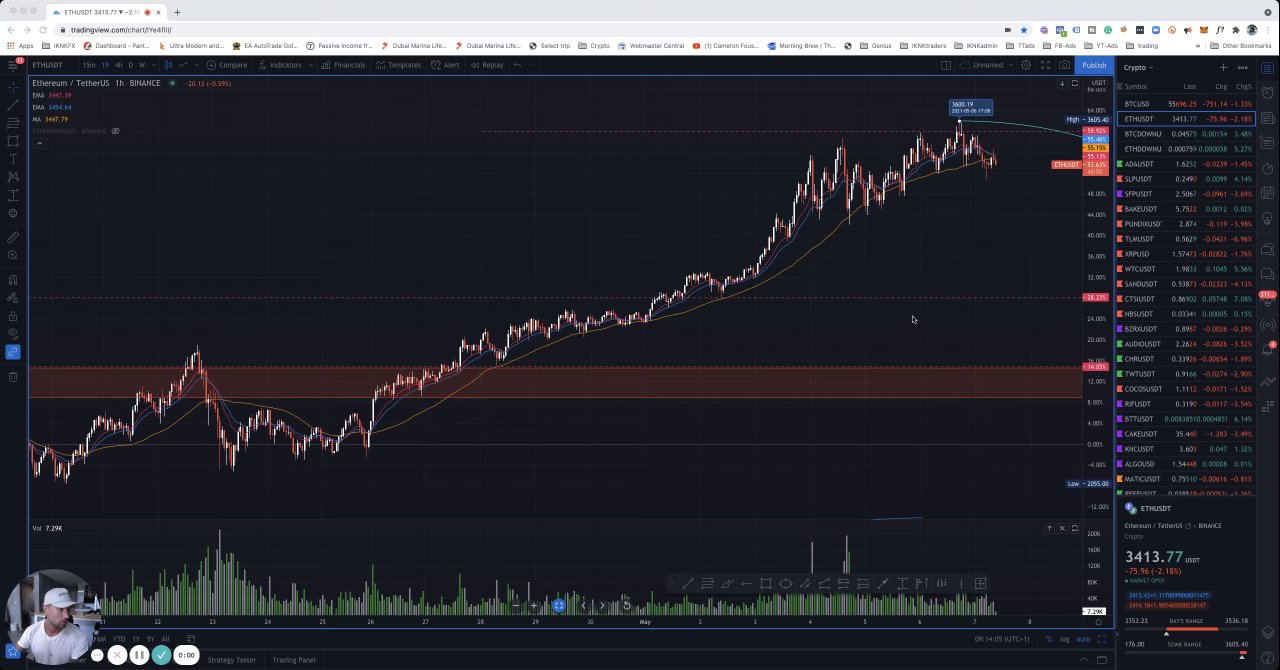Open new browser tab plus button
Image resolution: width=1280 pixels, height=670 pixels.
[177, 12]
